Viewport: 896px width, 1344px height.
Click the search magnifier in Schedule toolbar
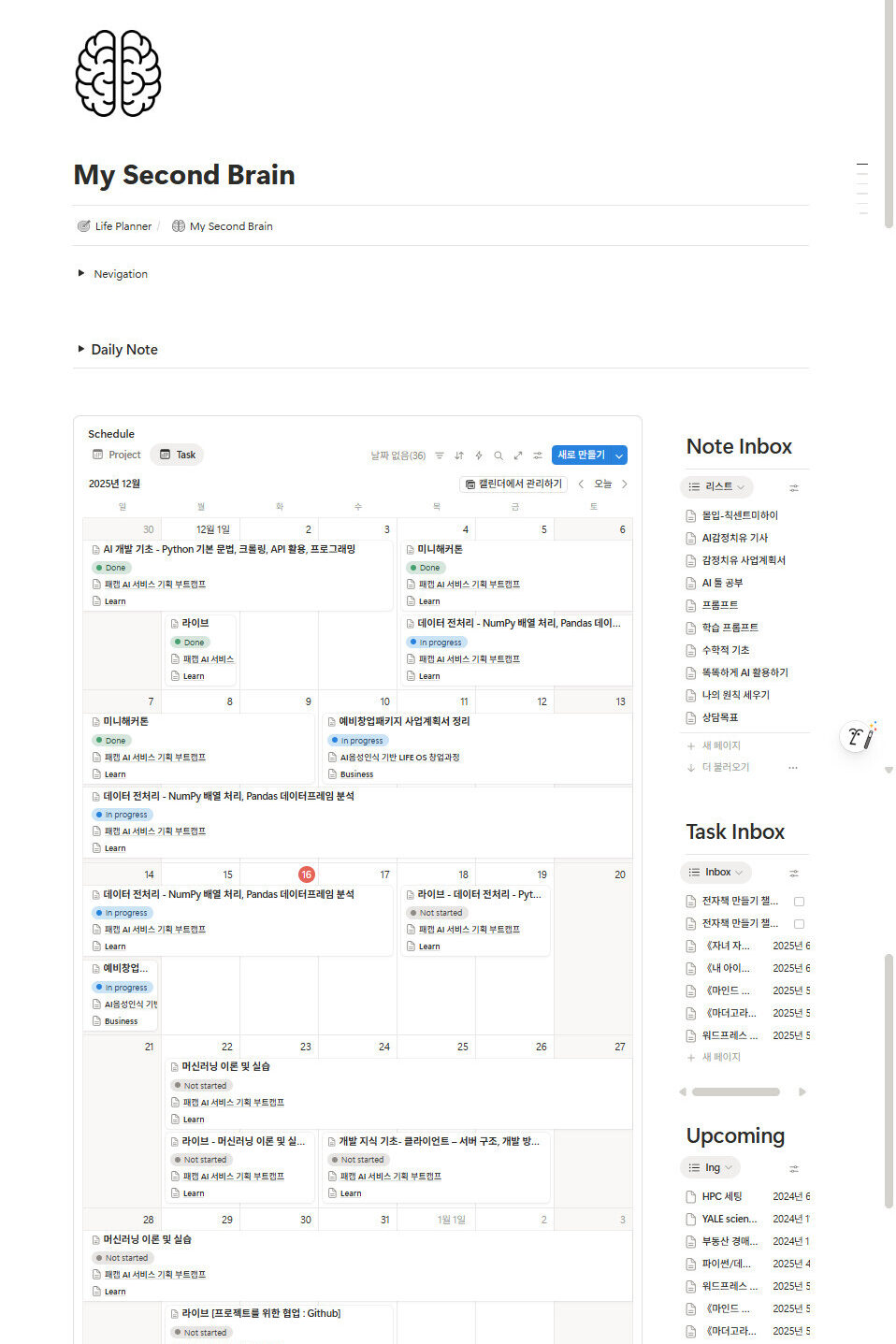click(x=499, y=455)
